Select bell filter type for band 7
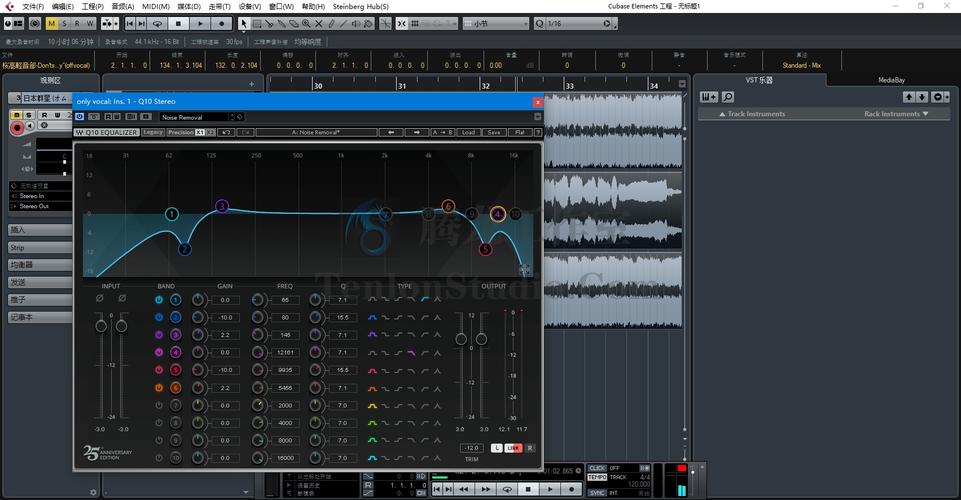 [x=372, y=406]
